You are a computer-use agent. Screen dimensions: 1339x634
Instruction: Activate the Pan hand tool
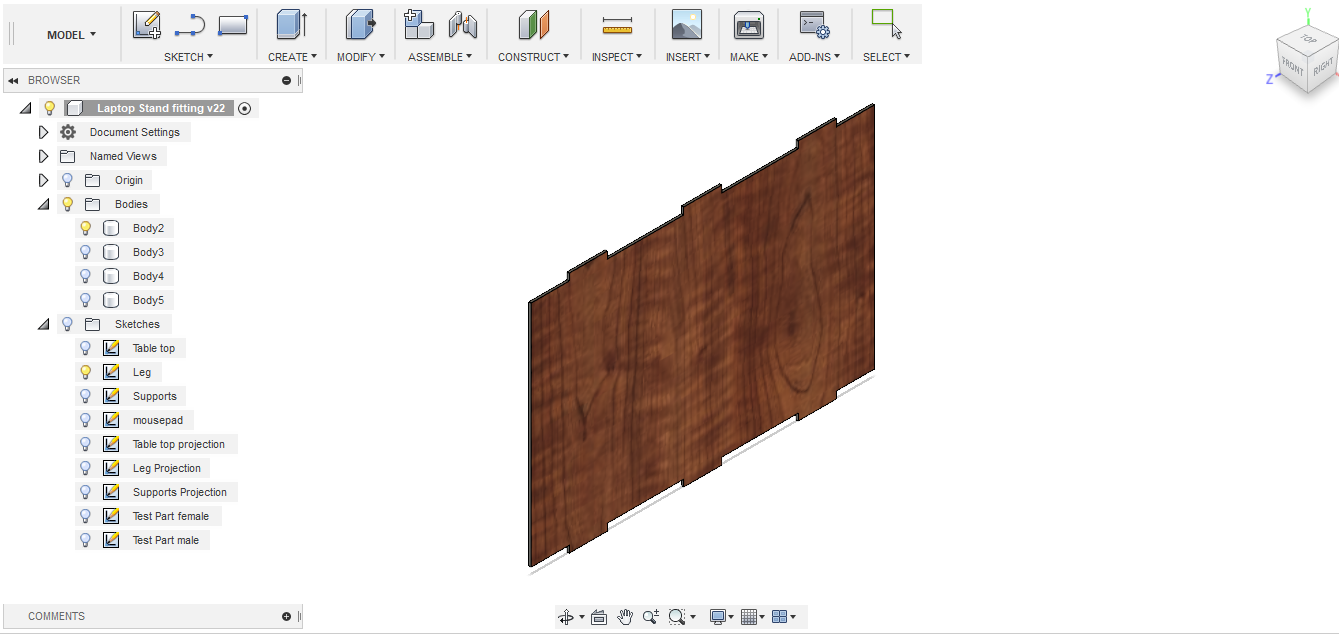click(625, 617)
